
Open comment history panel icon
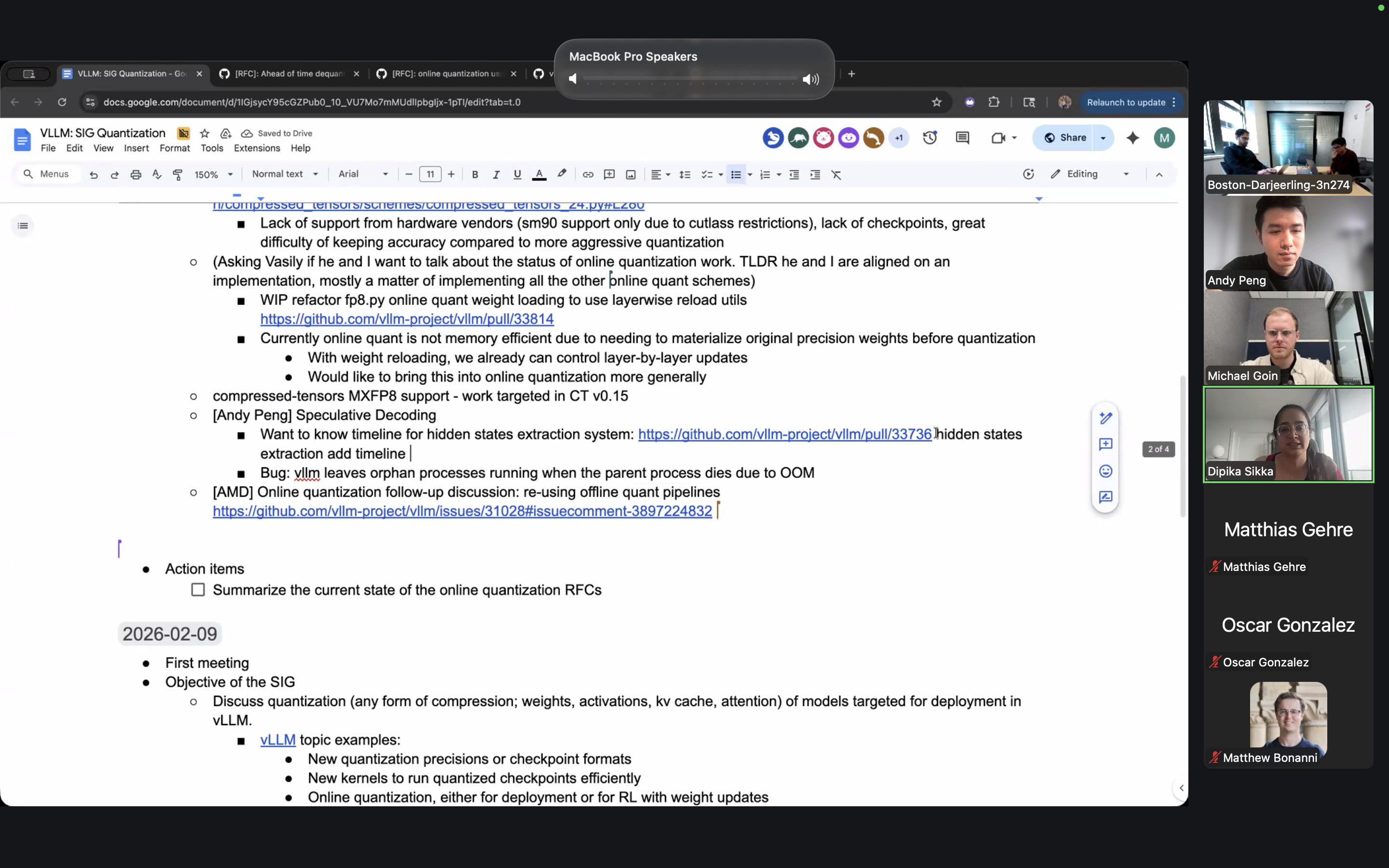pos(963,138)
